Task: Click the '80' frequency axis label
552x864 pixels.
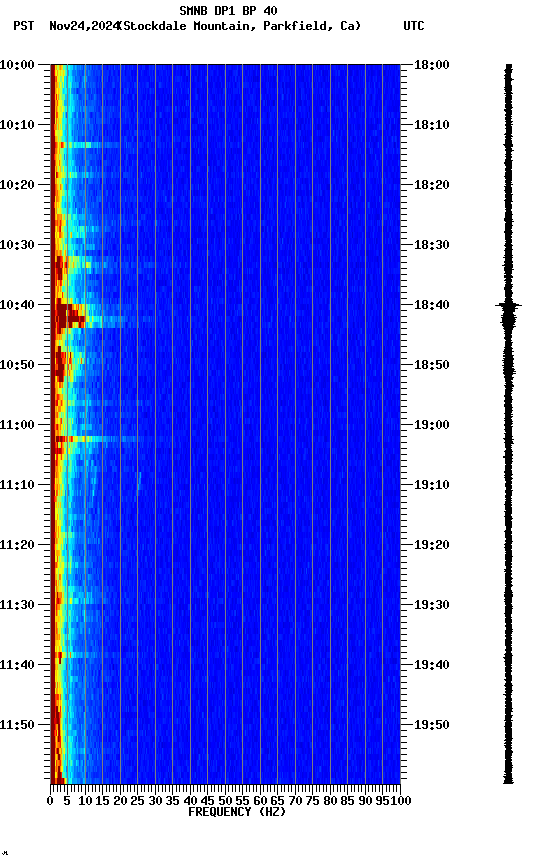Action: (x=330, y=802)
